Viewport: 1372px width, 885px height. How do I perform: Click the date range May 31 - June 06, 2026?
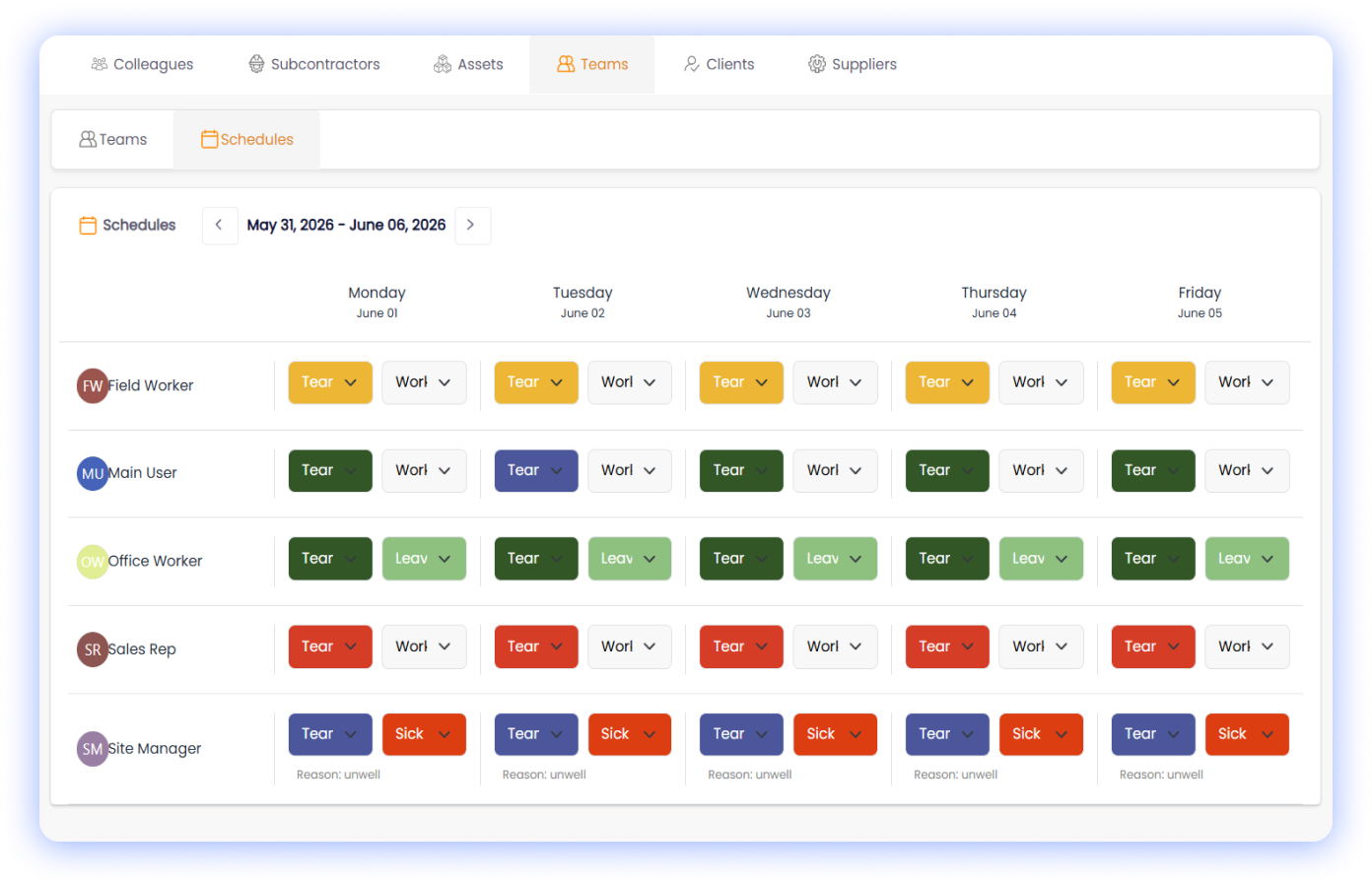[x=346, y=226]
